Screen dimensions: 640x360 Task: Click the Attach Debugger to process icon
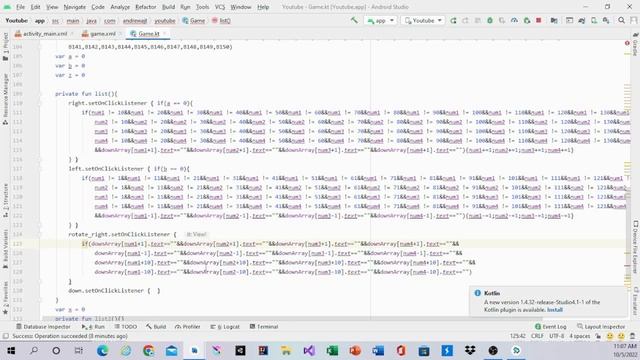527,20
